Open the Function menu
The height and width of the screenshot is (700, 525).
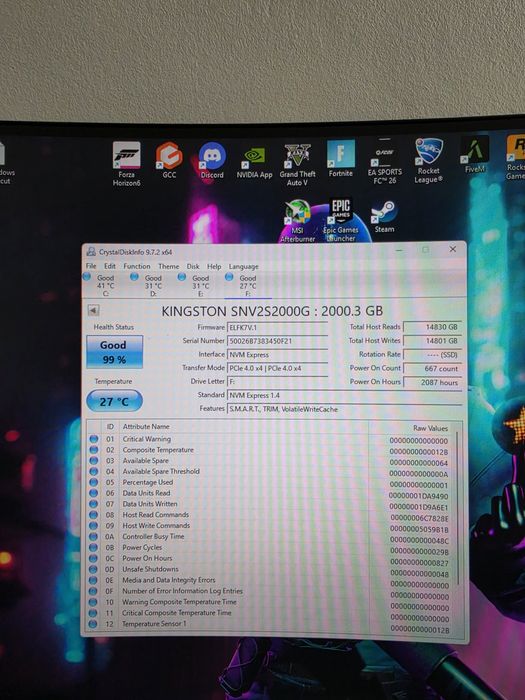coord(137,266)
